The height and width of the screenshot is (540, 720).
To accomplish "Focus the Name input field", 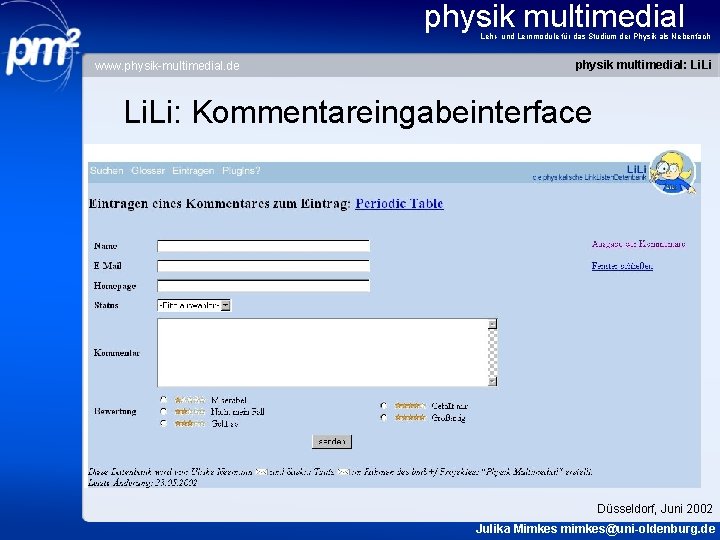I will pos(264,246).
